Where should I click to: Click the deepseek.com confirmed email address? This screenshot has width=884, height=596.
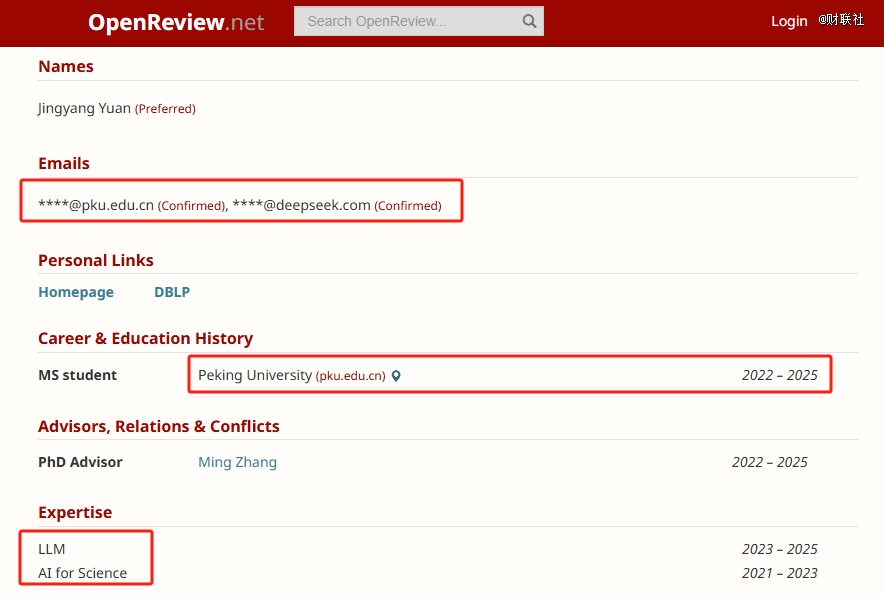[301, 205]
